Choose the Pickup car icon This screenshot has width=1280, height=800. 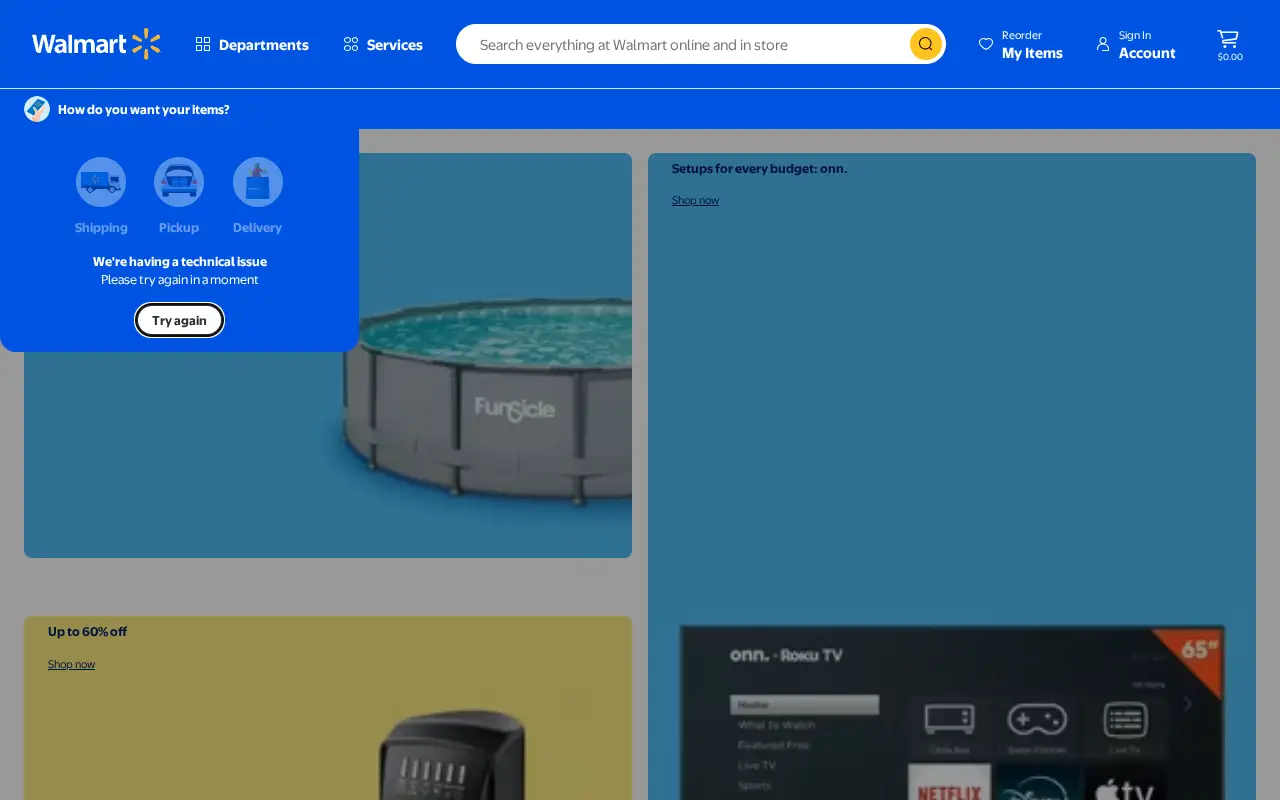pos(179,182)
